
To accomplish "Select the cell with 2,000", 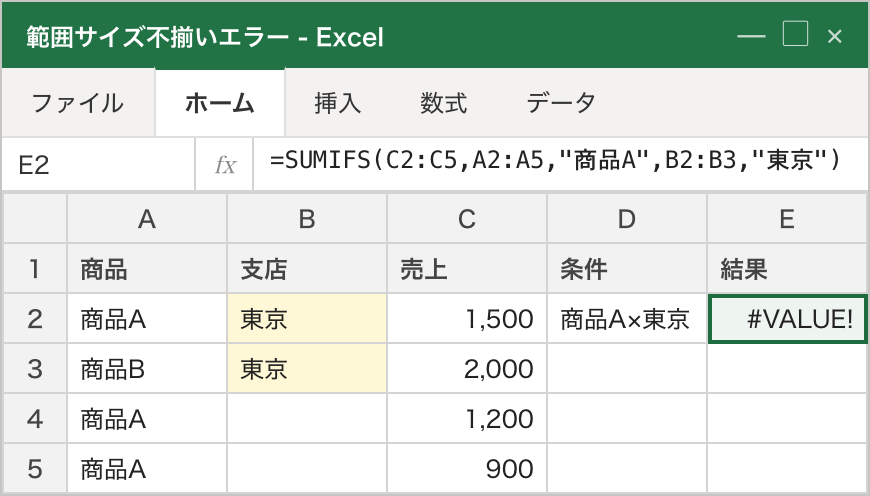I will (467, 368).
